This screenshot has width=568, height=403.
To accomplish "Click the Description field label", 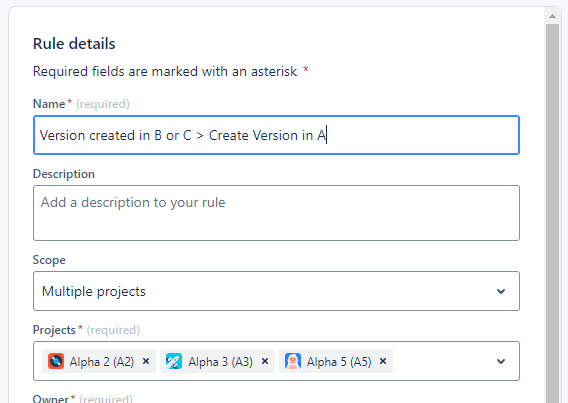I will pyautogui.click(x=64, y=174).
